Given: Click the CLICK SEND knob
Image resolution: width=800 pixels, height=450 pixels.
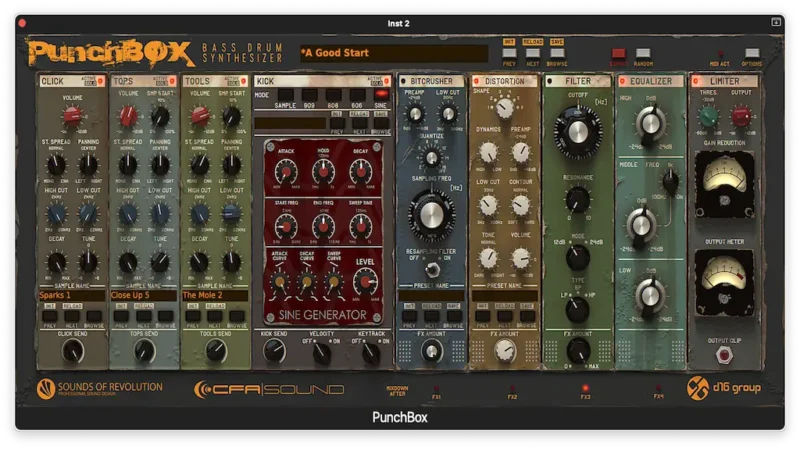Looking at the screenshot, I should pyautogui.click(x=72, y=351).
